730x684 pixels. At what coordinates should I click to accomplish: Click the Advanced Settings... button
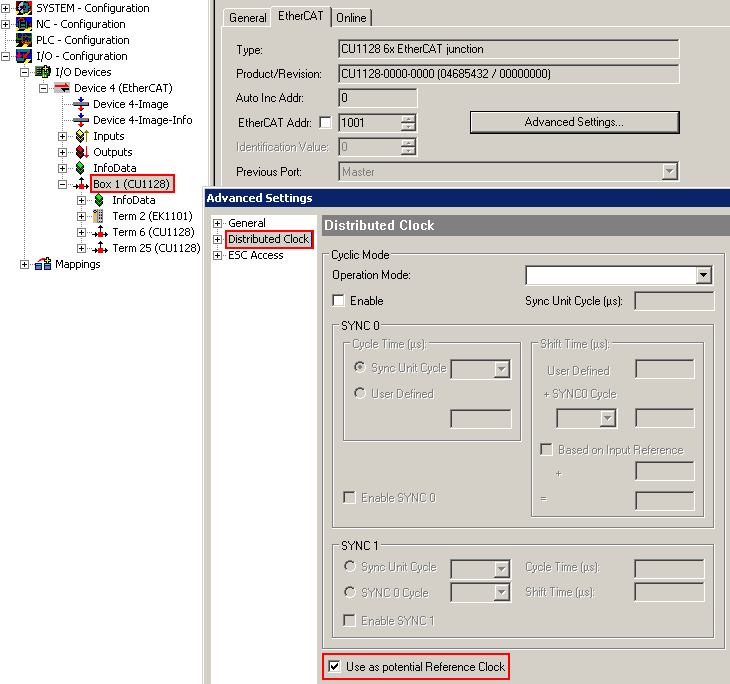pyautogui.click(x=575, y=122)
